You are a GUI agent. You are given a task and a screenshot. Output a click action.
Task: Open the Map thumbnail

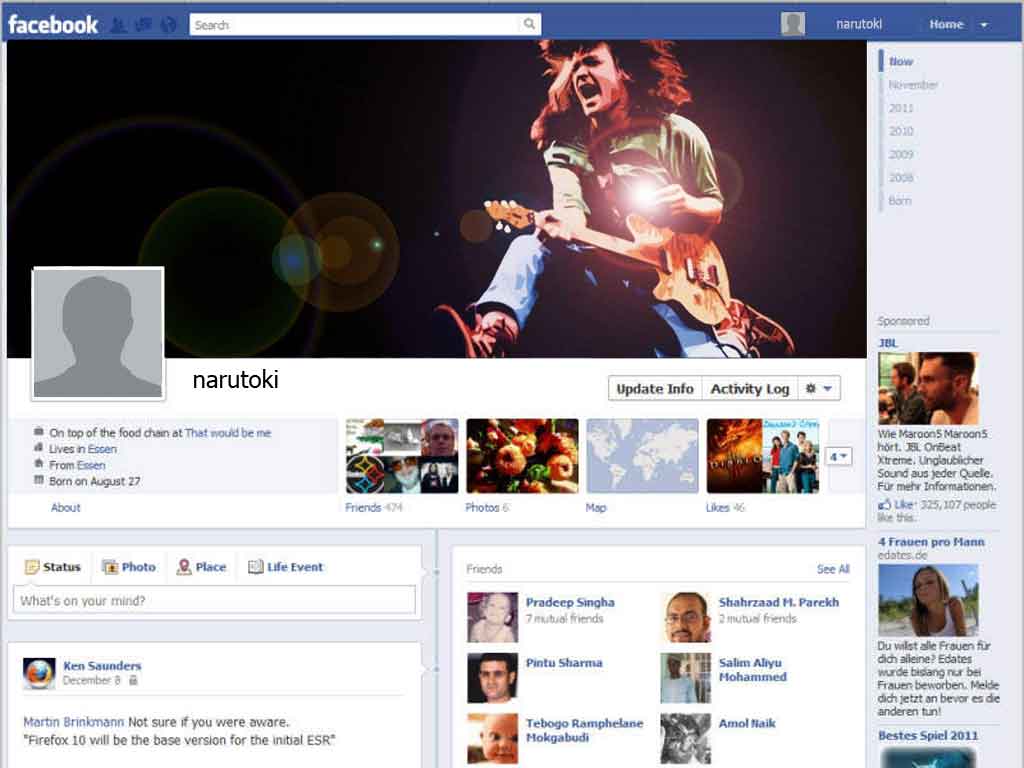point(642,456)
